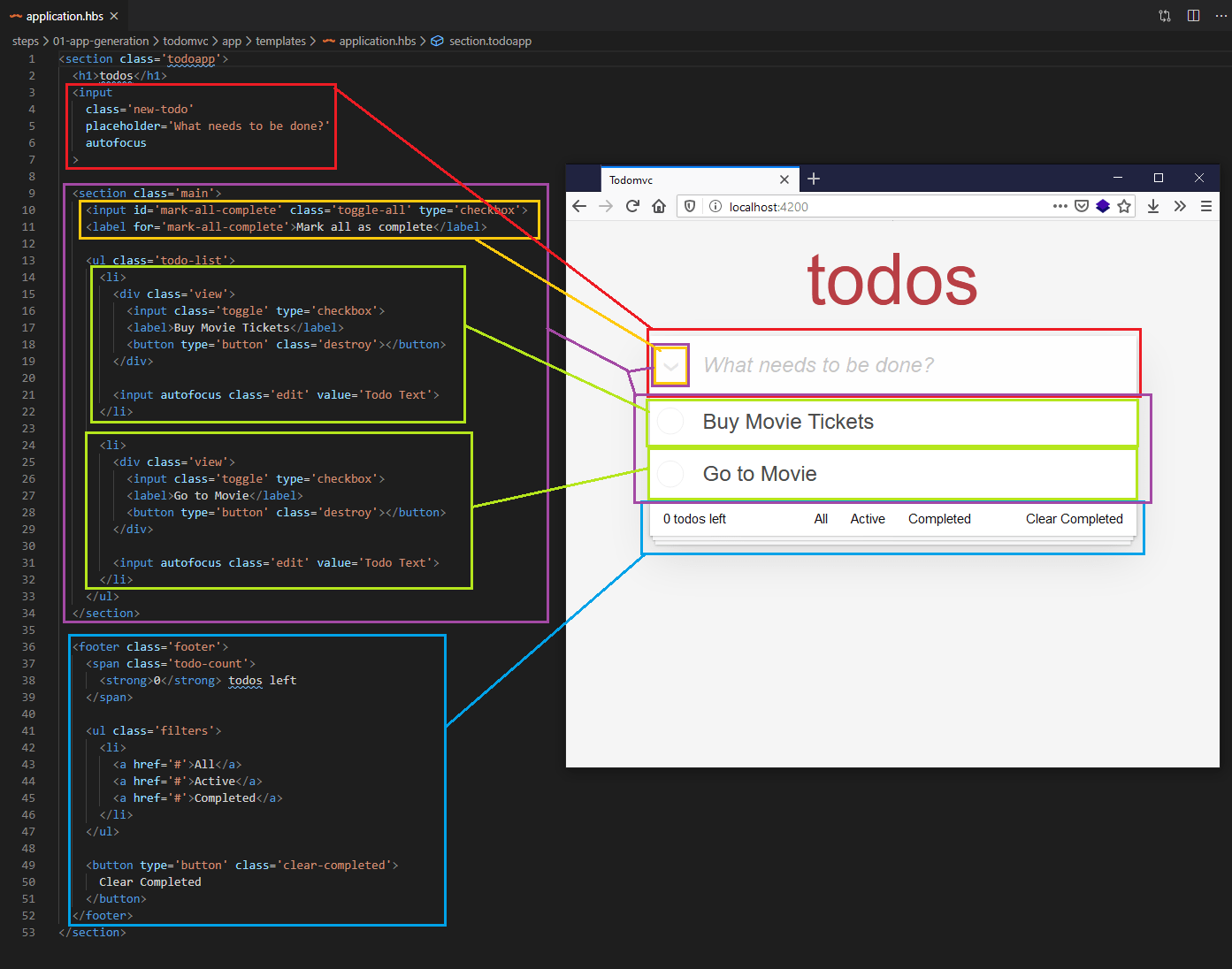Viewport: 1232px width, 969px height.
Task: Toggle the Go to Movie checkbox
Action: [670, 474]
